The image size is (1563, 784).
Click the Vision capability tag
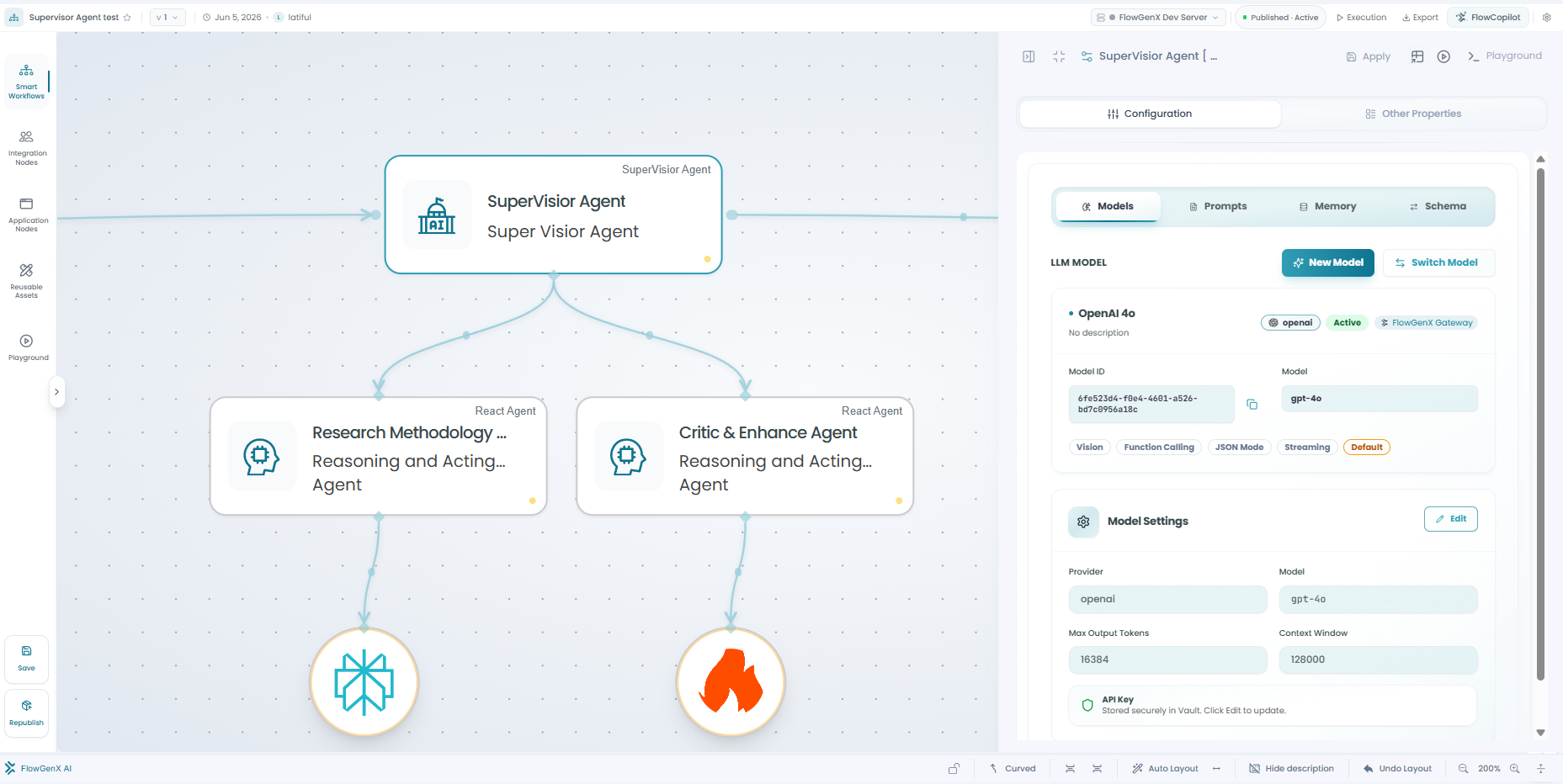click(x=1089, y=448)
